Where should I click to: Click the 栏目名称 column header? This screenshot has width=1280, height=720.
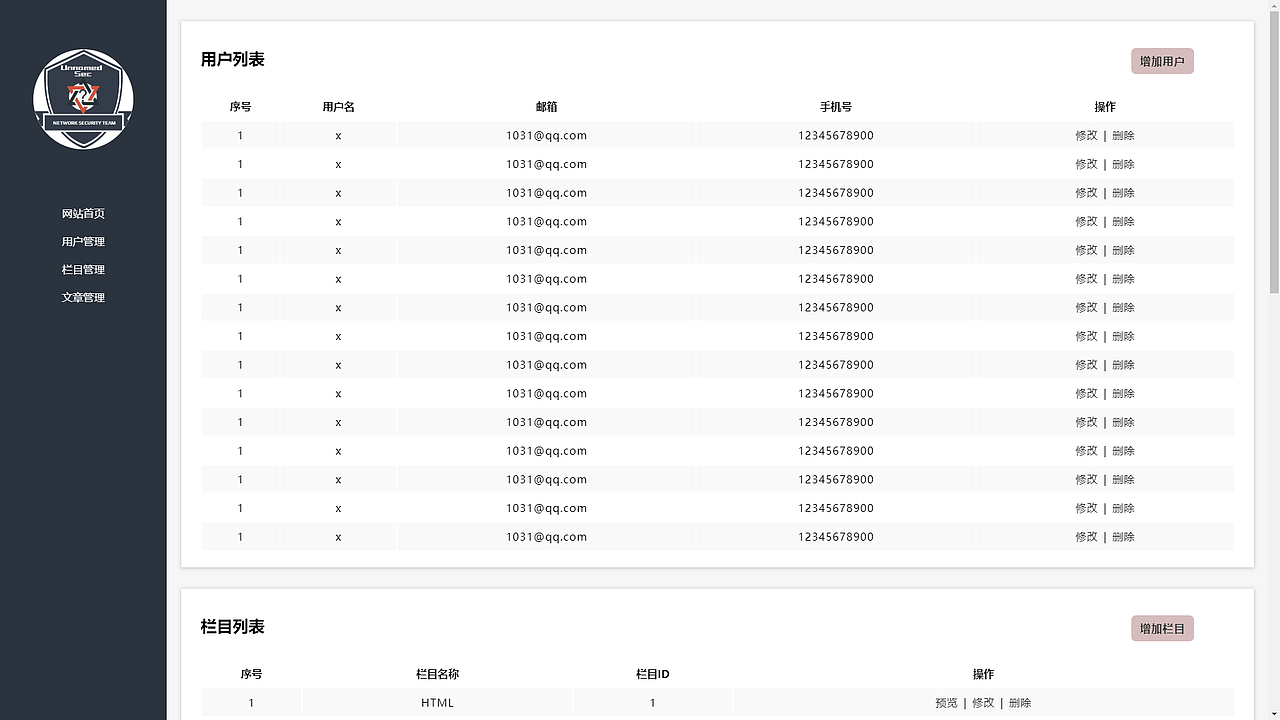point(437,674)
